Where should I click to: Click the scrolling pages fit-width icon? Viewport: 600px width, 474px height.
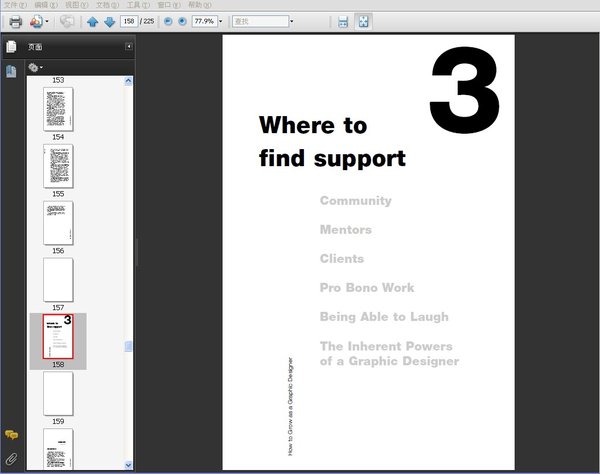pos(343,22)
